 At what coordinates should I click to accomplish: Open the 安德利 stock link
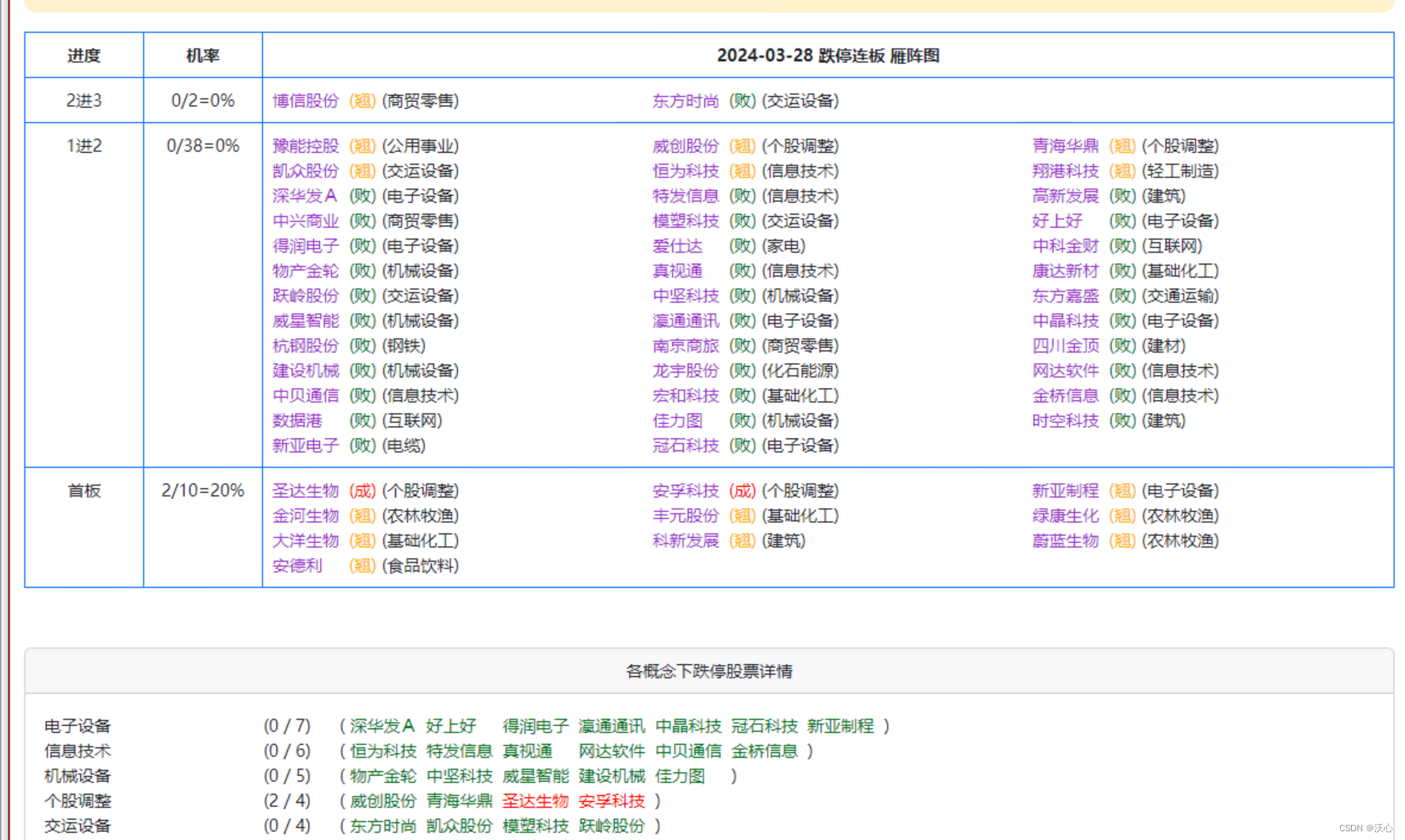(297, 566)
